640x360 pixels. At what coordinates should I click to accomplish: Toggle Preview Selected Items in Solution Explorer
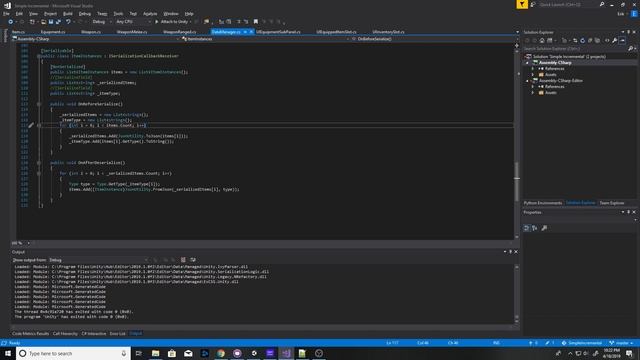point(622,40)
